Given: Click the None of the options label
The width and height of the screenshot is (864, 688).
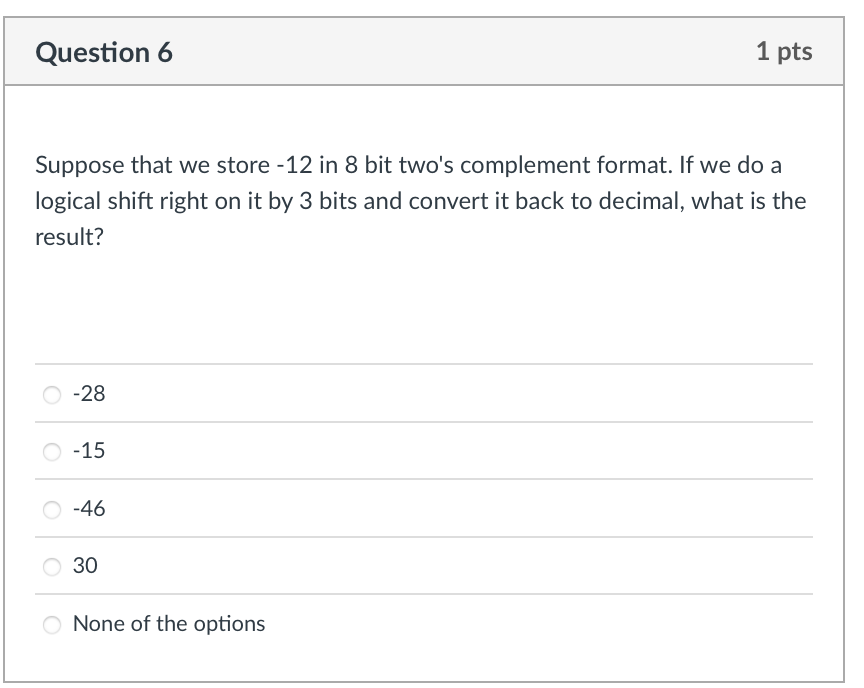Looking at the screenshot, I should tap(169, 624).
